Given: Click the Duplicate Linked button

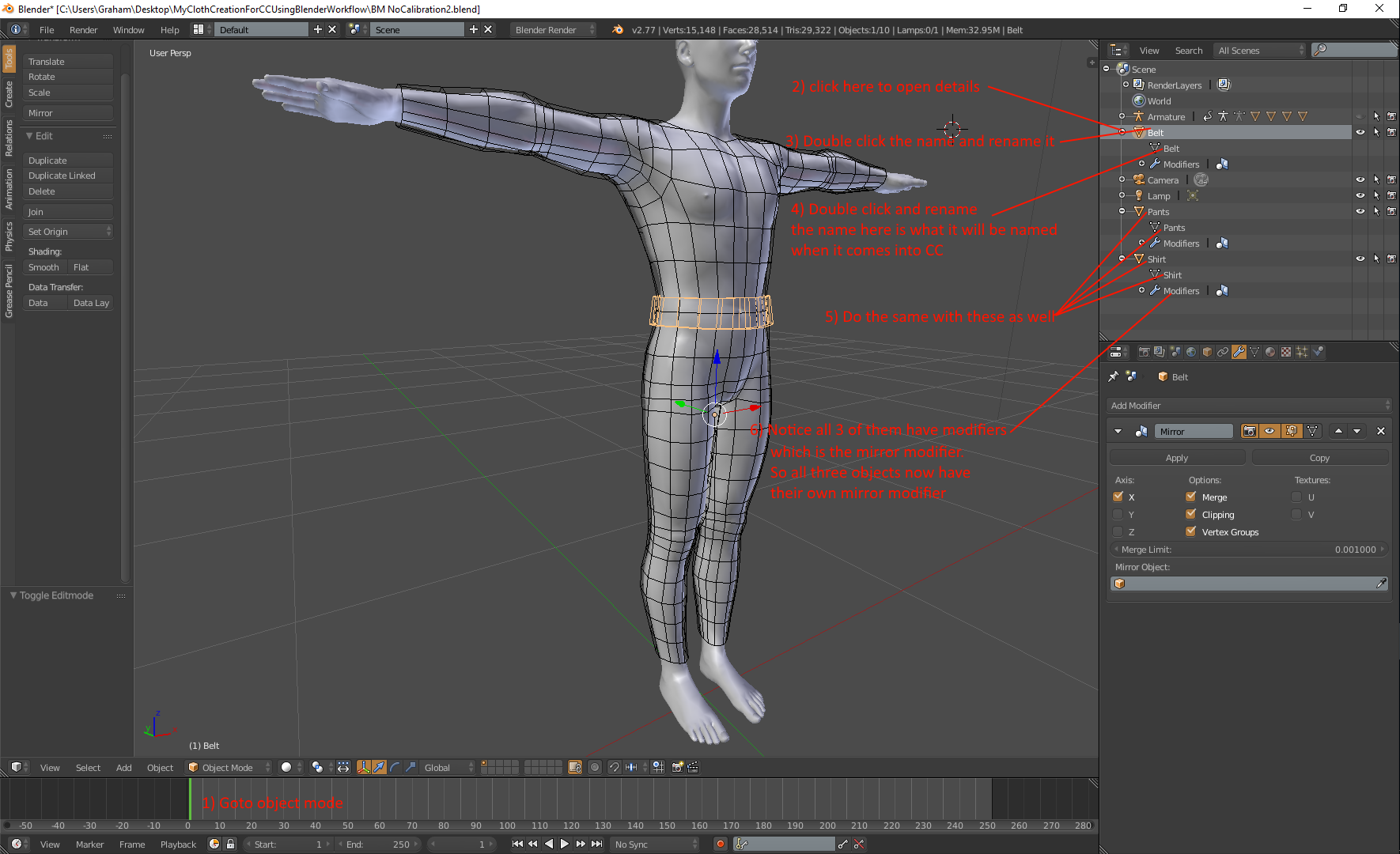Looking at the screenshot, I should point(69,176).
